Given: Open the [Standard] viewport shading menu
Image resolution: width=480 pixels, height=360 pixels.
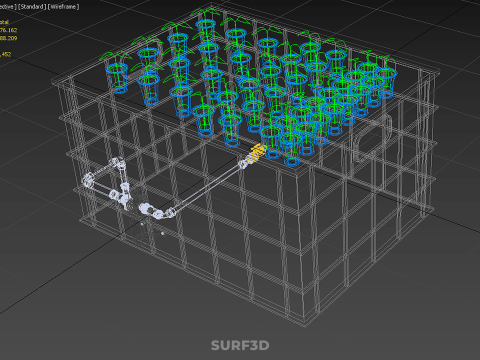Looking at the screenshot, I should point(32,7).
